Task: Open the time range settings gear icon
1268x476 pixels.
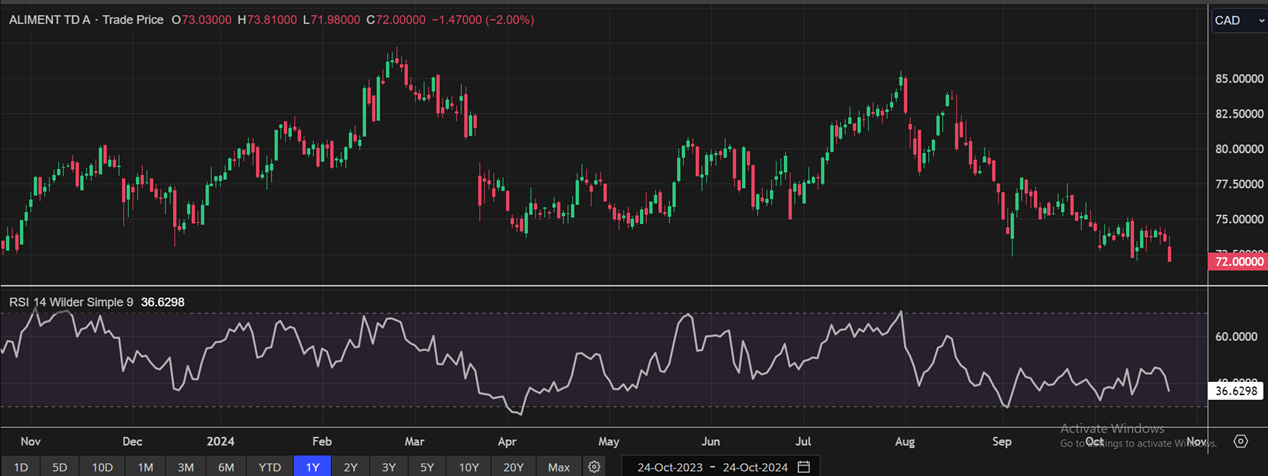Action: (595, 467)
